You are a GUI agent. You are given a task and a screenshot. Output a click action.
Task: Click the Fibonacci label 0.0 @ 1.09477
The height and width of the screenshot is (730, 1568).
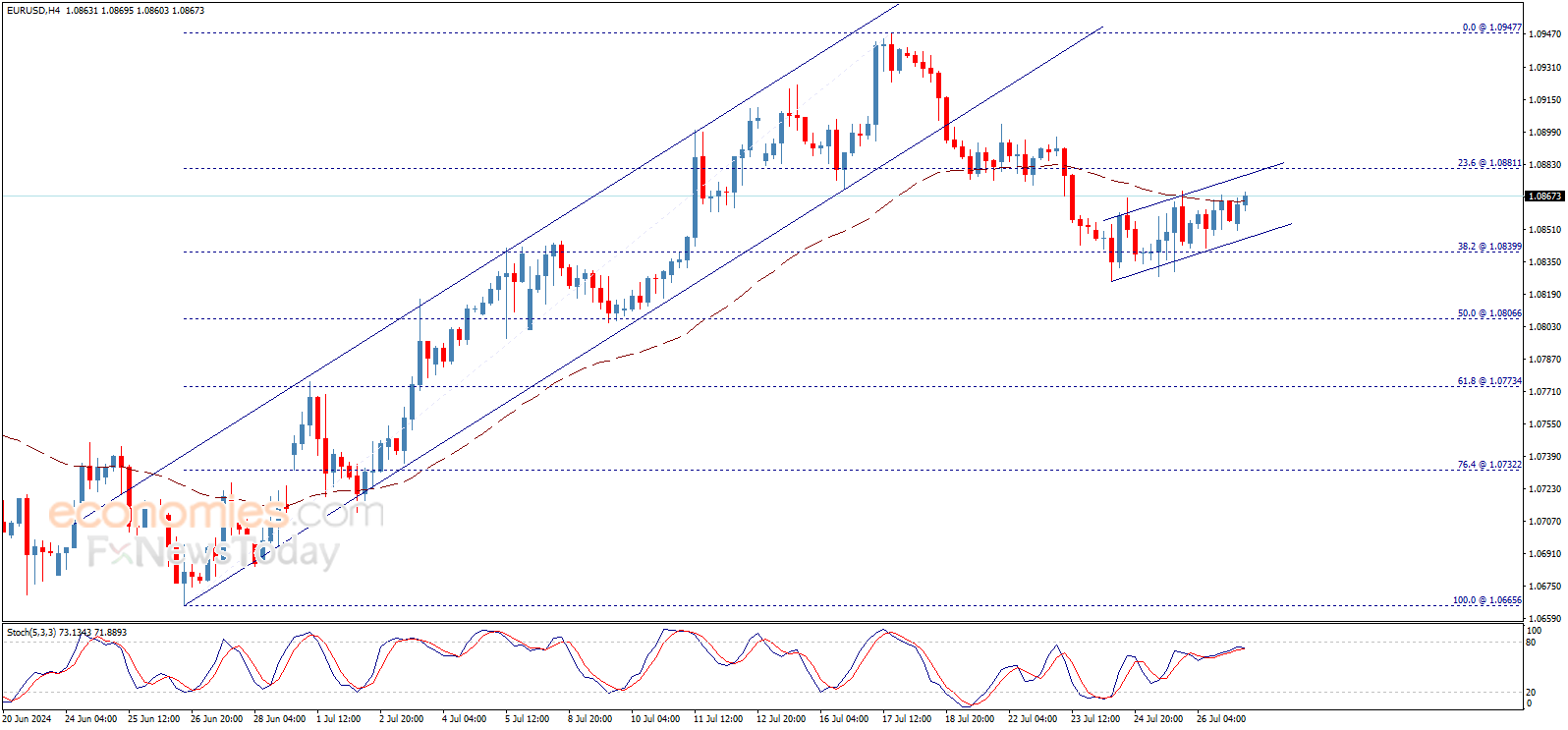pos(1491,28)
